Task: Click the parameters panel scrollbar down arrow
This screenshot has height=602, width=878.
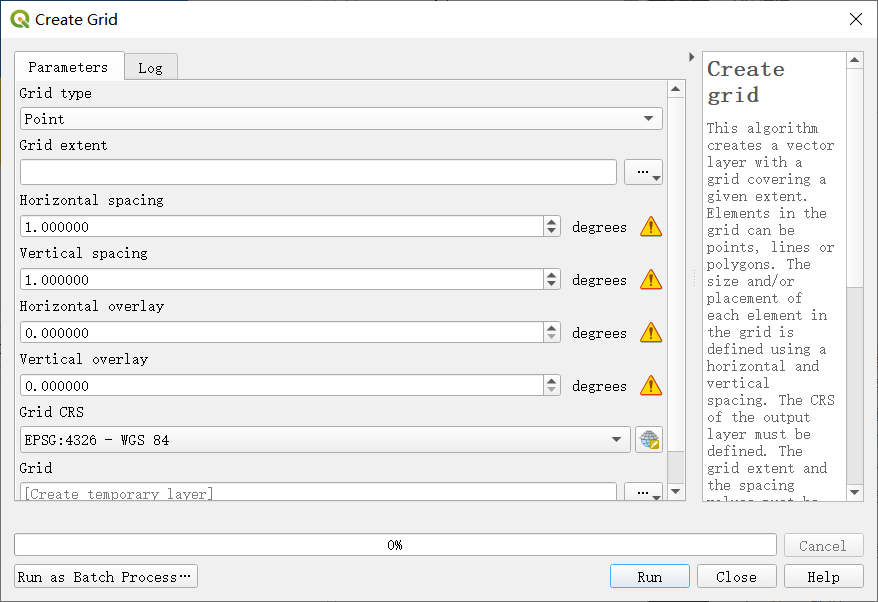Action: pyautogui.click(x=676, y=491)
